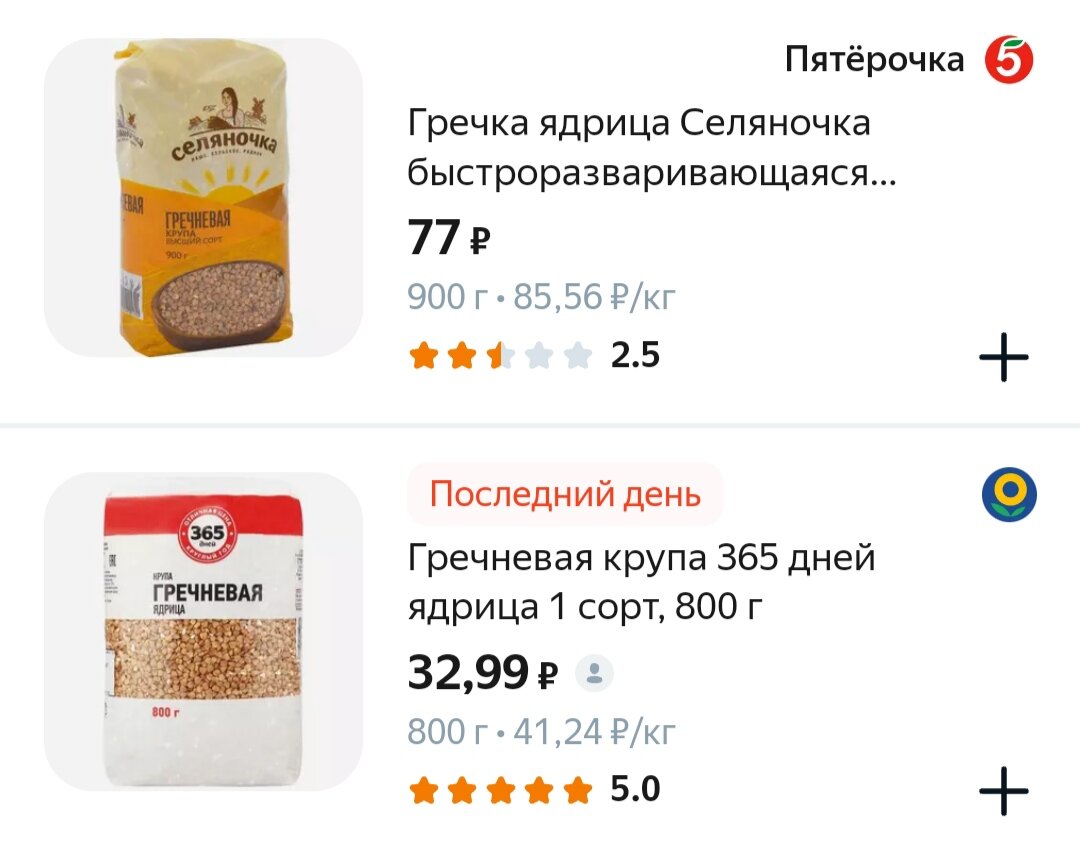Open the Селяночка buckwheat package image
The width and height of the screenshot is (1080, 855).
(203, 198)
